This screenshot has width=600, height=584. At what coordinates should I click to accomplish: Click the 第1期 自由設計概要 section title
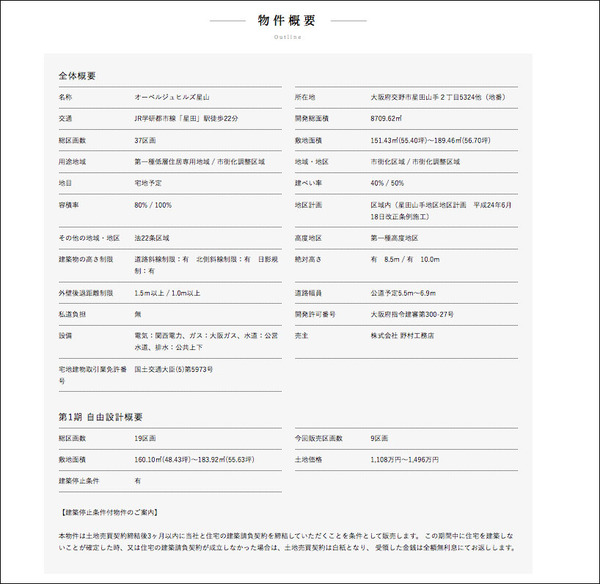click(x=100, y=416)
